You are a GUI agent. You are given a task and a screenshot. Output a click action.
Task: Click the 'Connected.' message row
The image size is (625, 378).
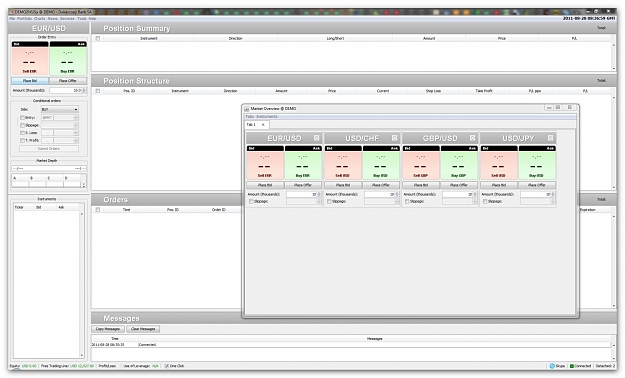click(x=351, y=345)
